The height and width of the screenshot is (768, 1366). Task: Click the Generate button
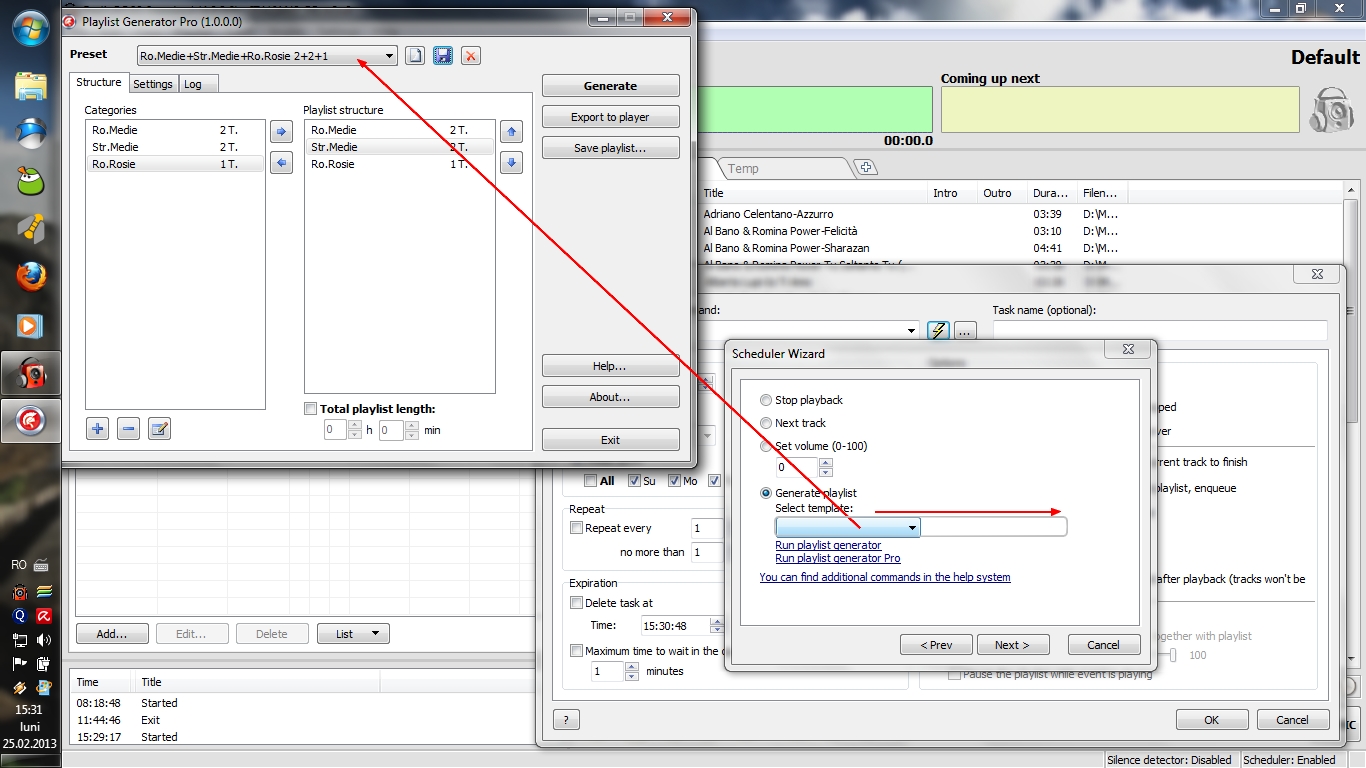tap(611, 86)
